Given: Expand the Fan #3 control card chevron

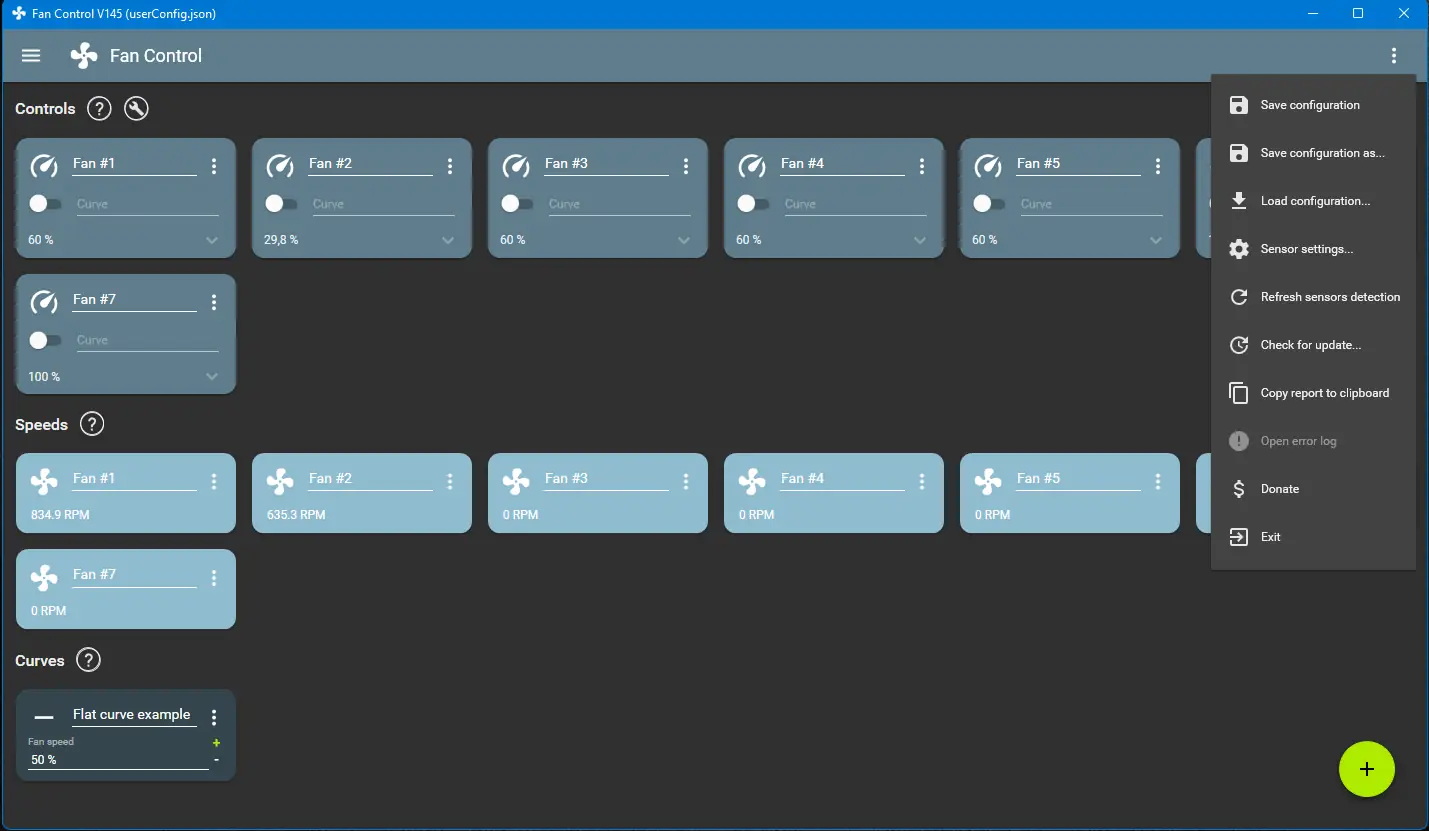Looking at the screenshot, I should (x=684, y=240).
